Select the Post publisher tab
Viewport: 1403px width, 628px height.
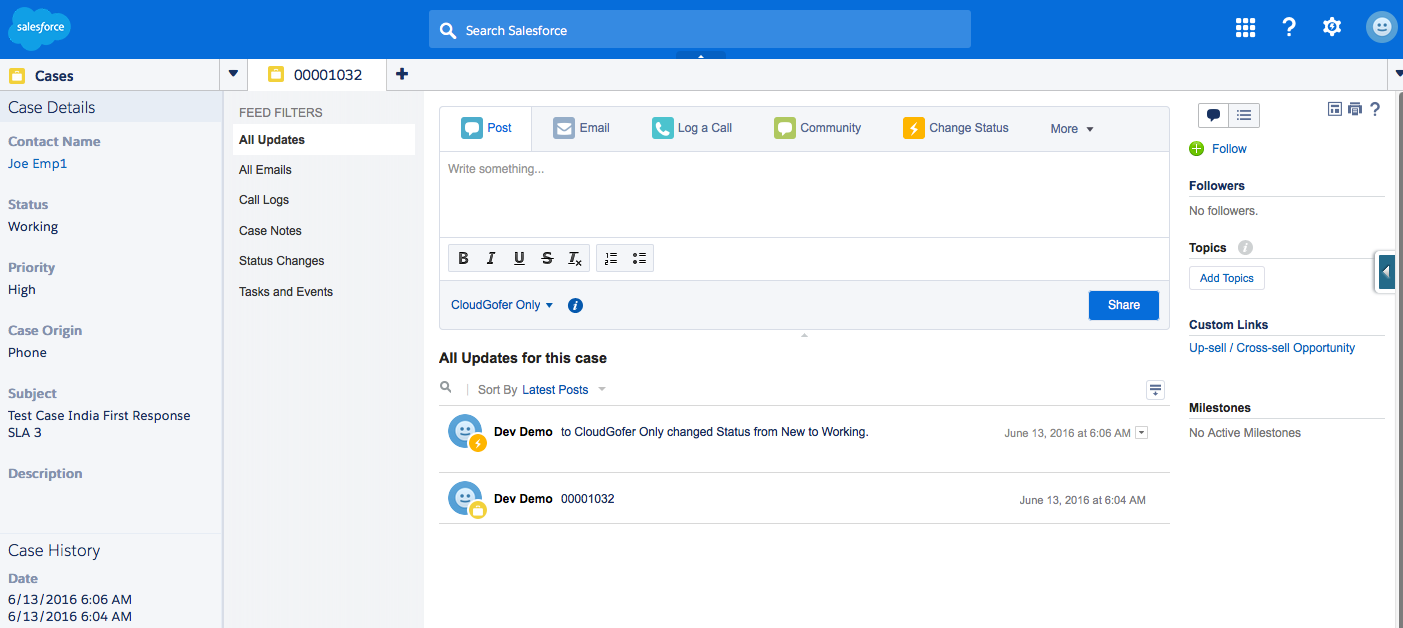pyautogui.click(x=486, y=128)
